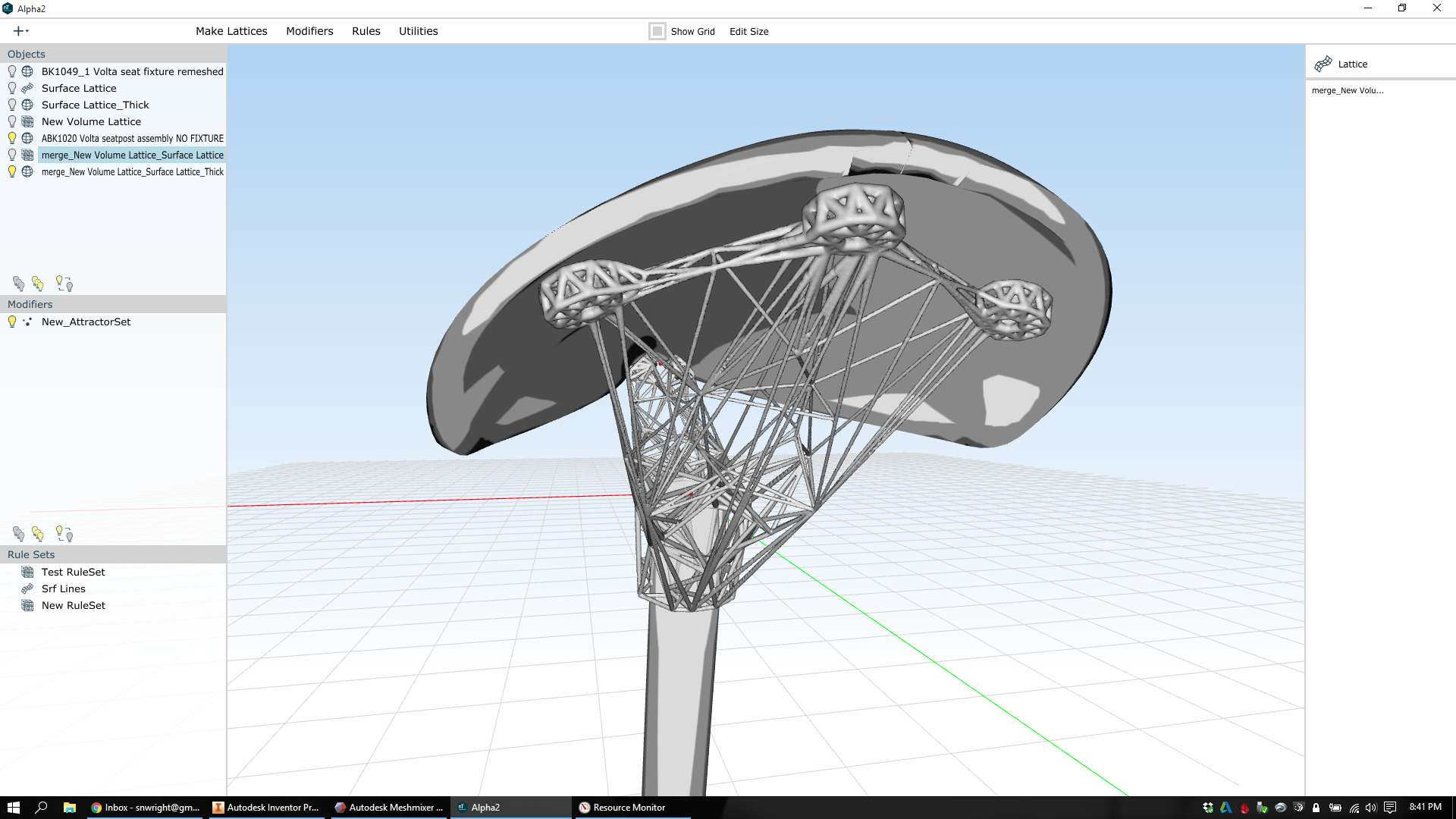Open File Explorer from the taskbar
1456x819 pixels.
coord(69,808)
